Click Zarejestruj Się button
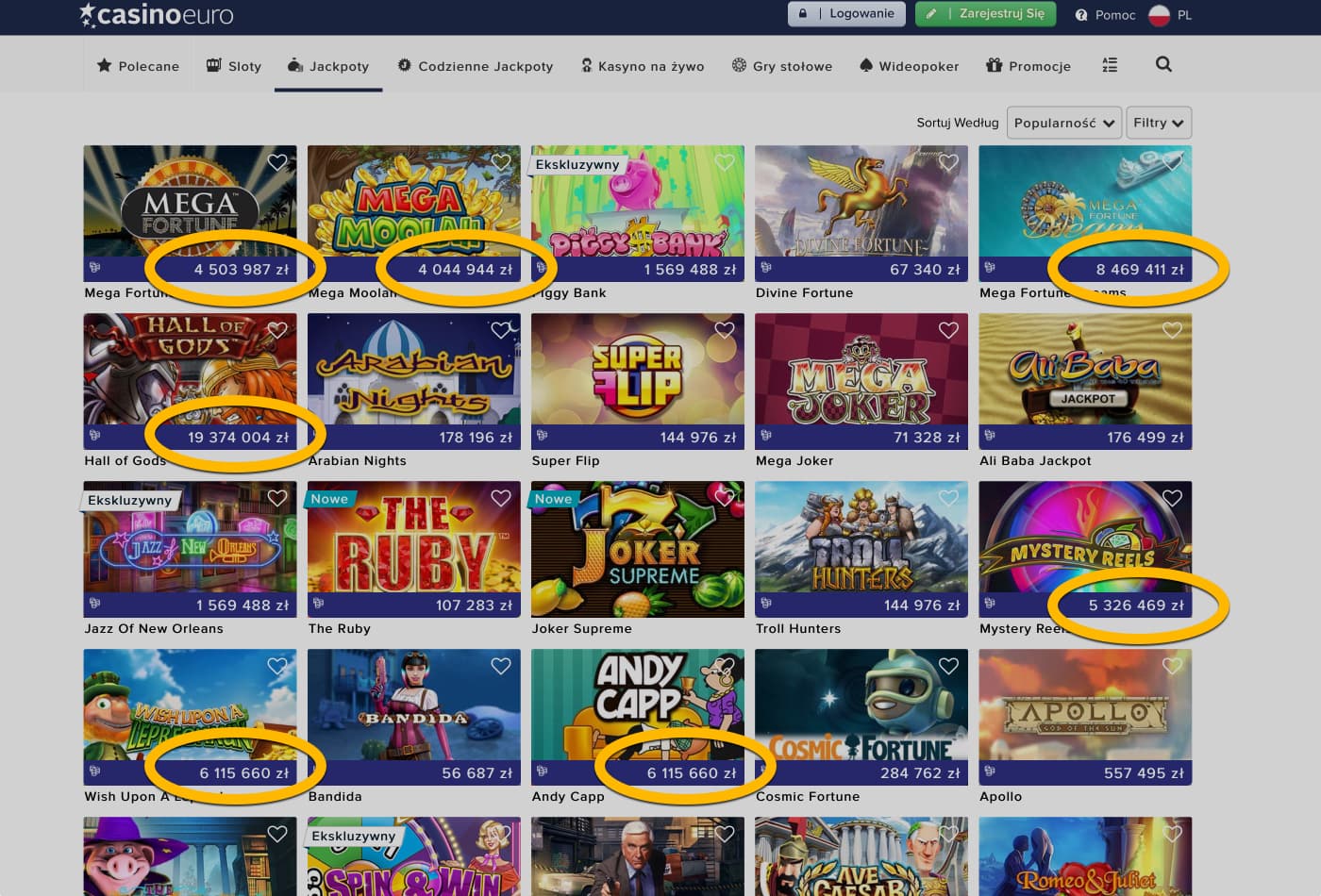 click(988, 14)
